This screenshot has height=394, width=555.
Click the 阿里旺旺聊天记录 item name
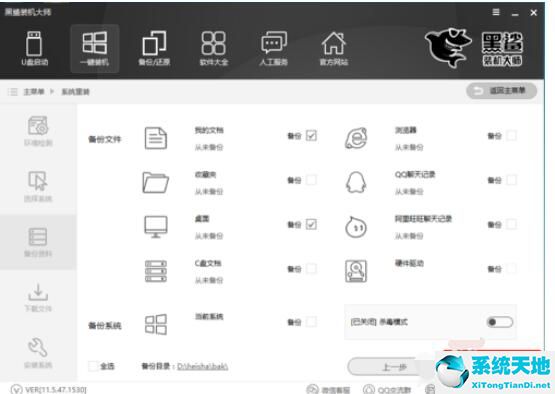click(x=423, y=219)
